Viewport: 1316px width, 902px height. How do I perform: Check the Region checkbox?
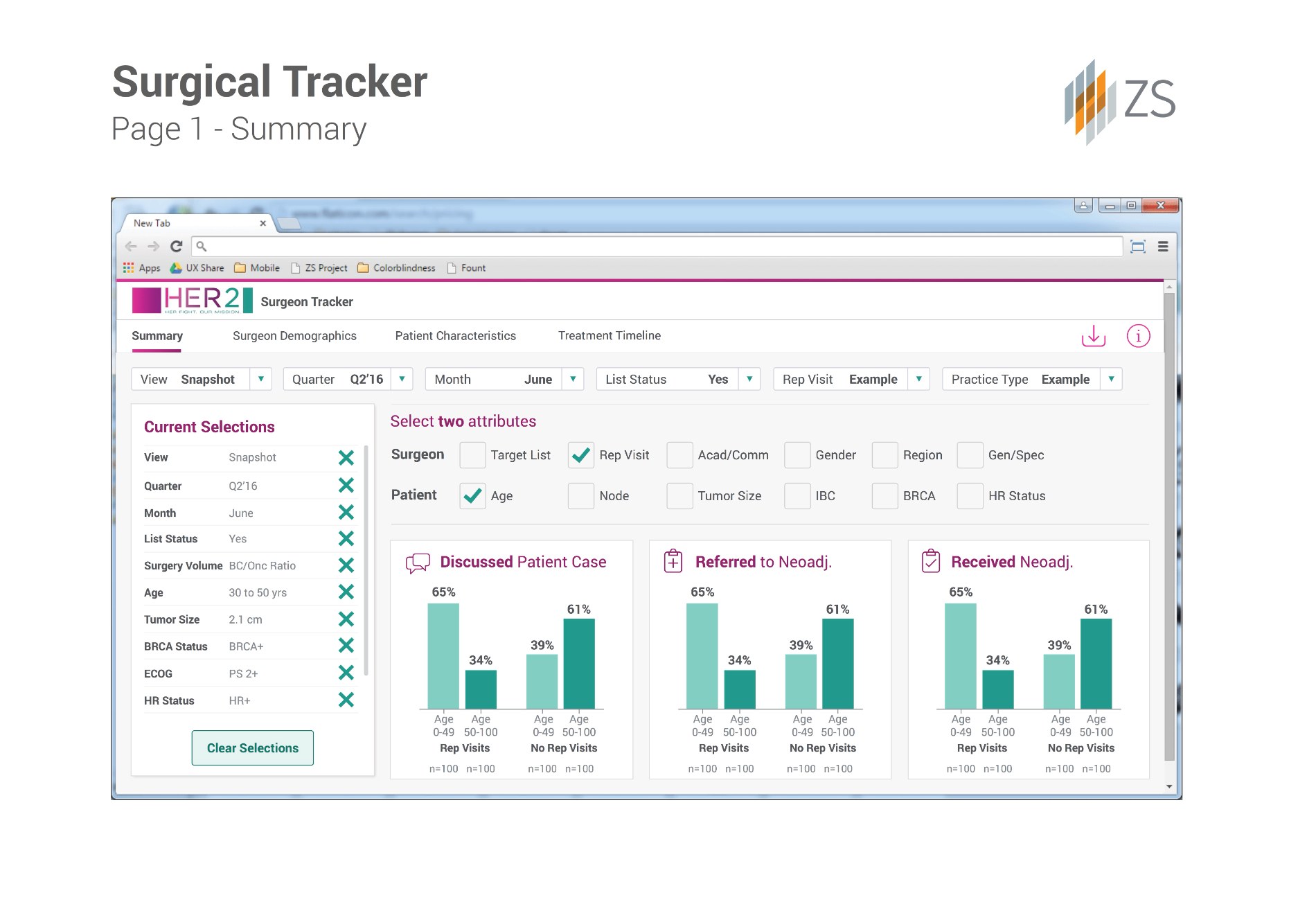[x=884, y=455]
